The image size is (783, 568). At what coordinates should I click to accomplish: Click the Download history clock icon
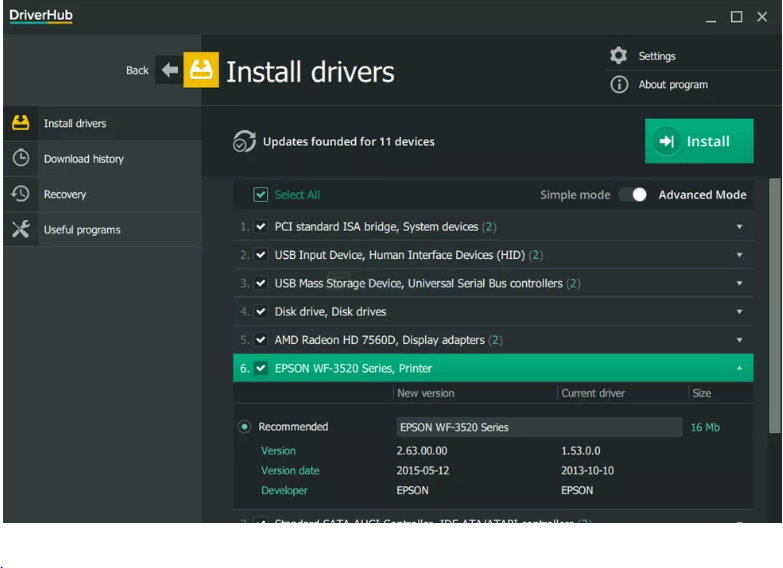tap(21, 158)
